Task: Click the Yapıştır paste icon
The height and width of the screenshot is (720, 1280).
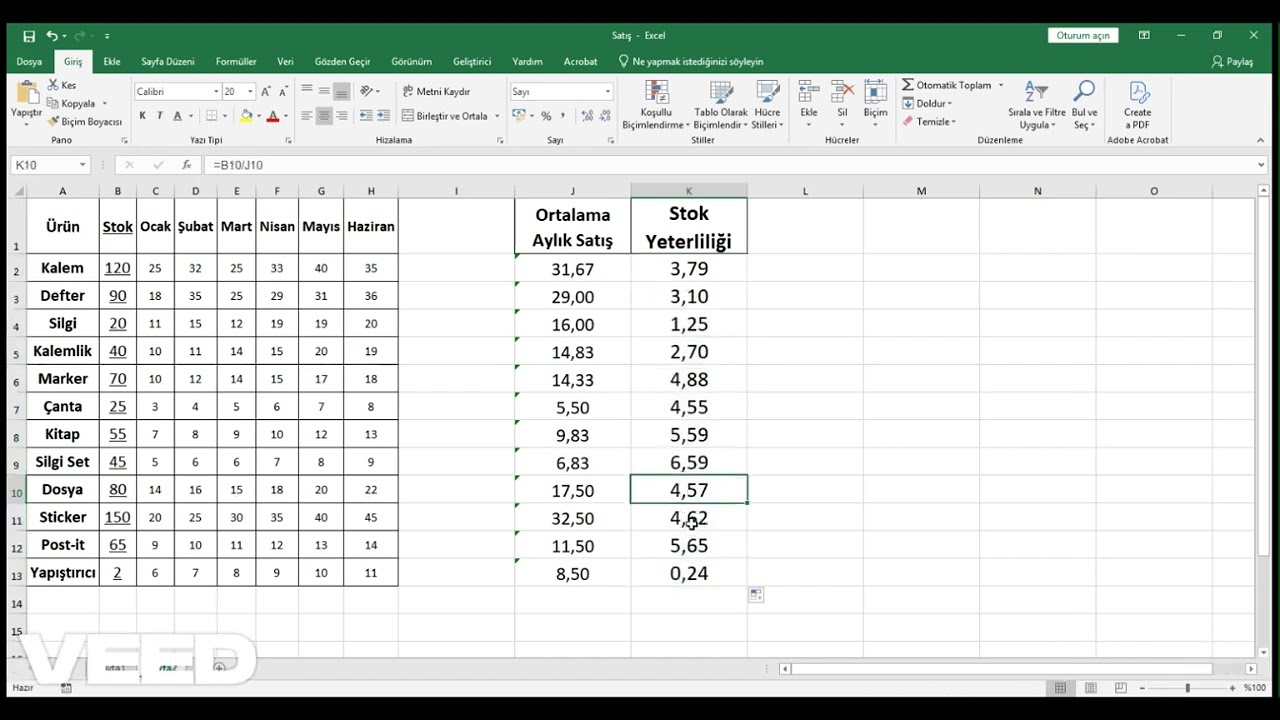Action: point(26,94)
